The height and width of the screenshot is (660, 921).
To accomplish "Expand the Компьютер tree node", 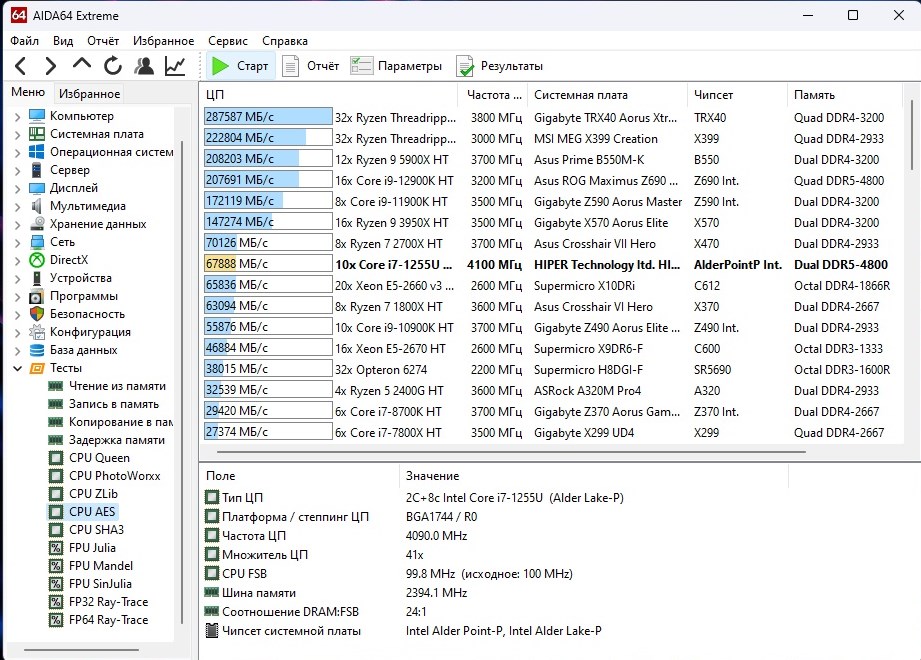I will click(17, 116).
